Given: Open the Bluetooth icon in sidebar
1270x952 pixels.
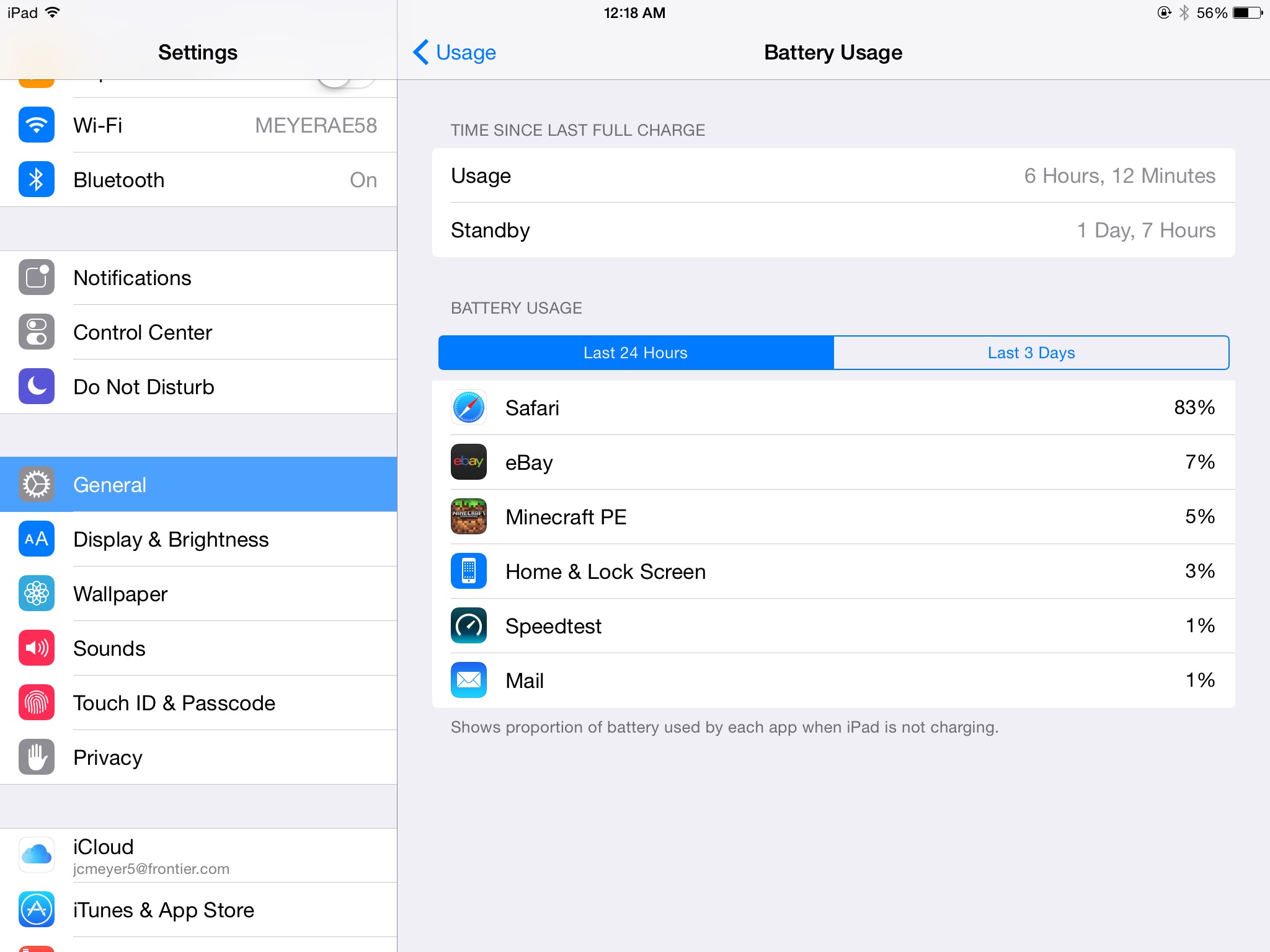Looking at the screenshot, I should pyautogui.click(x=37, y=180).
